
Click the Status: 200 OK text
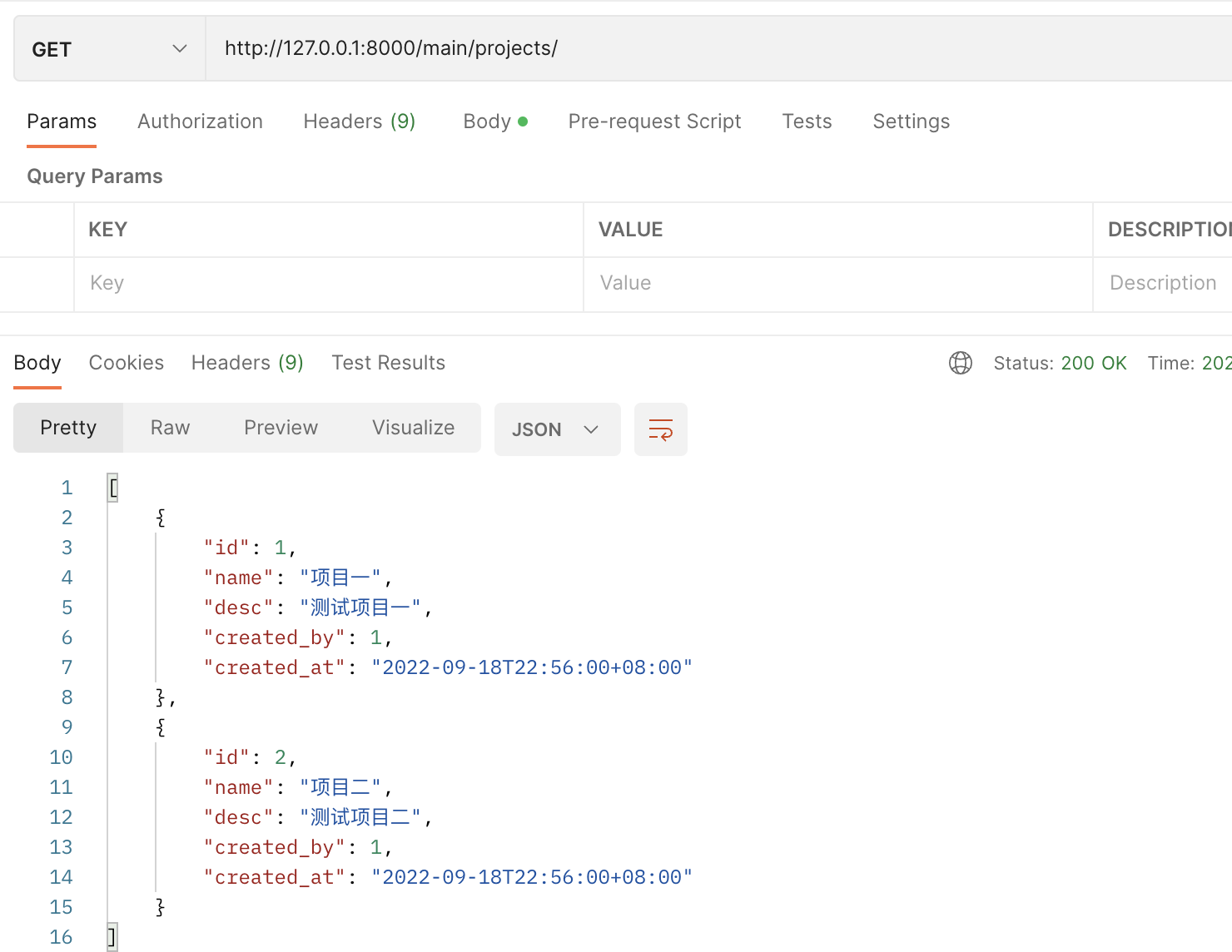point(1060,363)
